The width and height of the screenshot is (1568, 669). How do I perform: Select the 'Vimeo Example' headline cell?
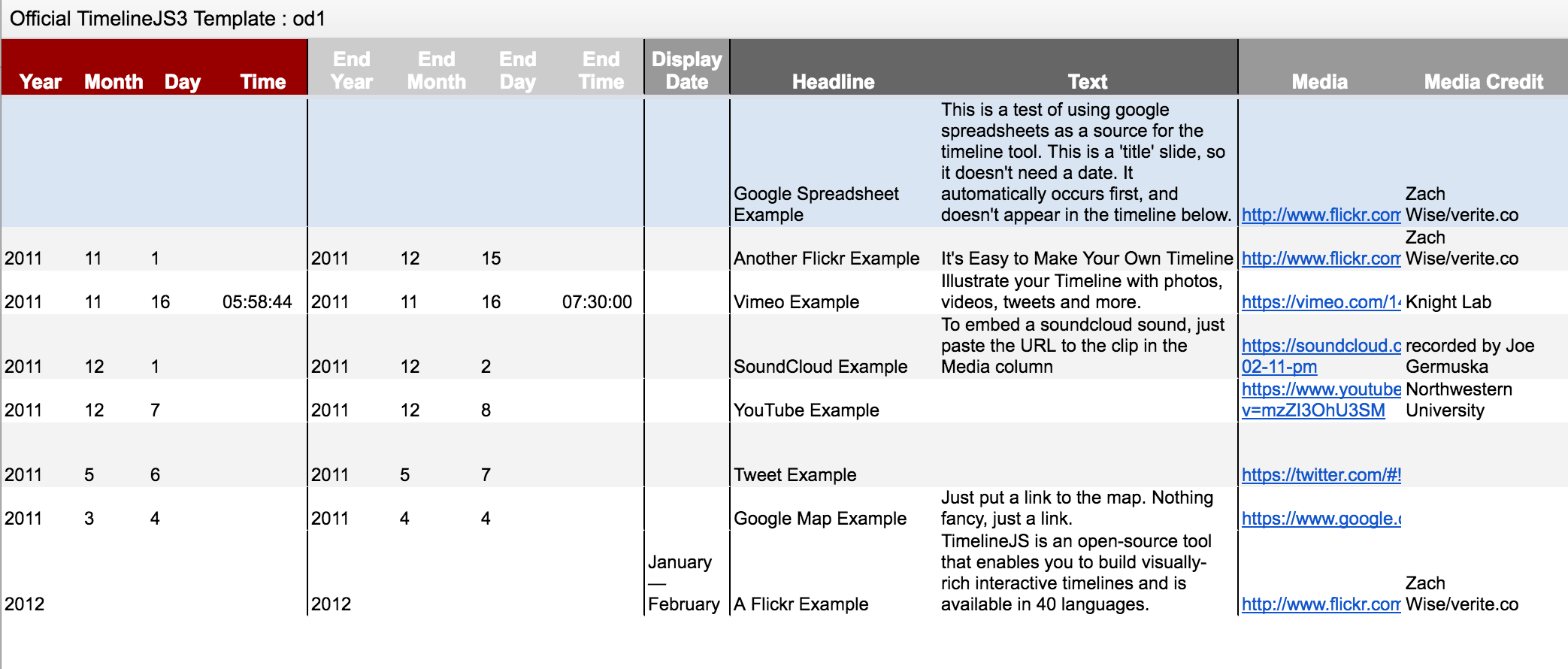tap(796, 302)
